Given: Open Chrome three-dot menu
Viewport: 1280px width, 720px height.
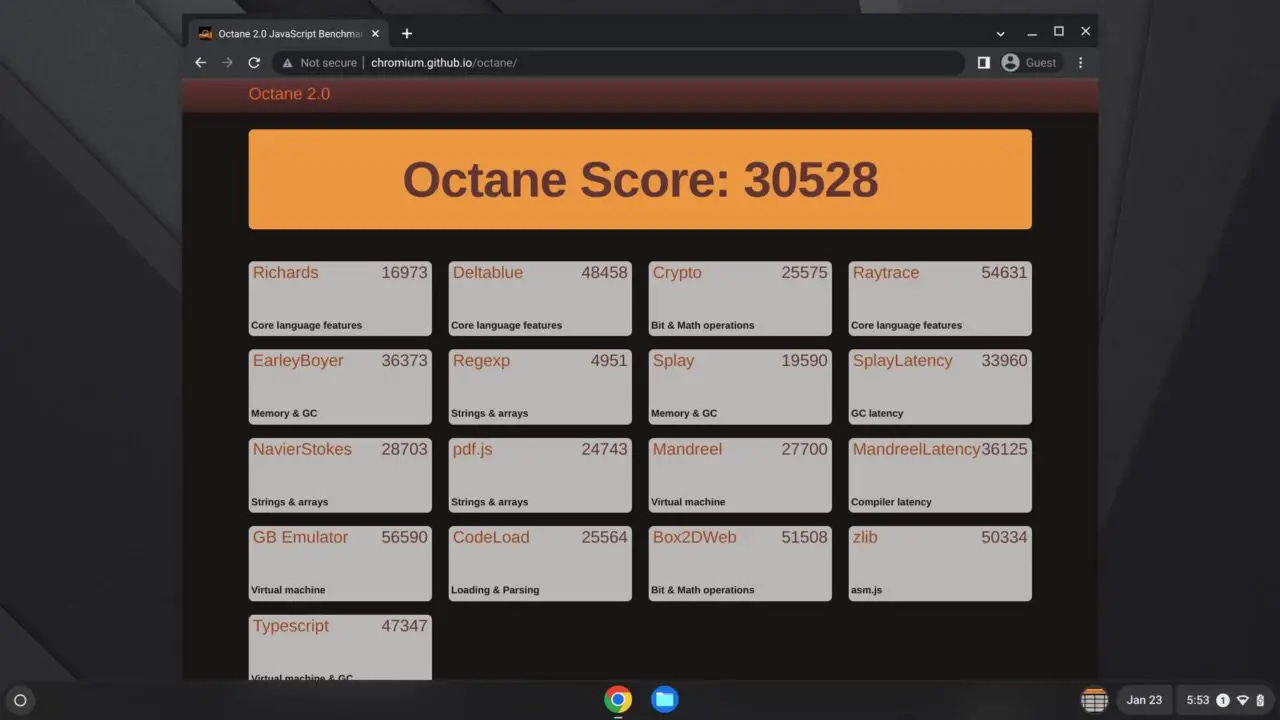Looking at the screenshot, I should click(1080, 62).
